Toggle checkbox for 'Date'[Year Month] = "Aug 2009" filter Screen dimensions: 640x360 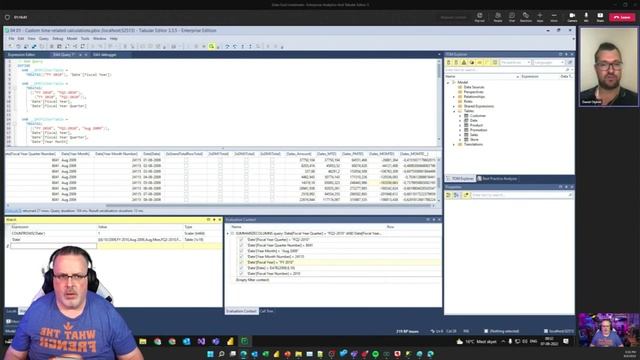click(241, 251)
